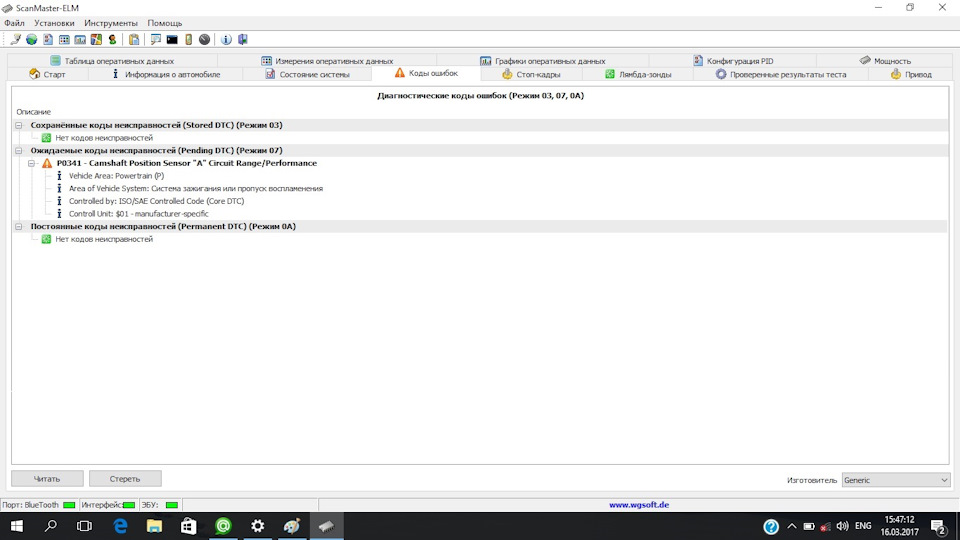This screenshot has height=540, width=960.
Task: Click the Читать button
Action: point(47,479)
